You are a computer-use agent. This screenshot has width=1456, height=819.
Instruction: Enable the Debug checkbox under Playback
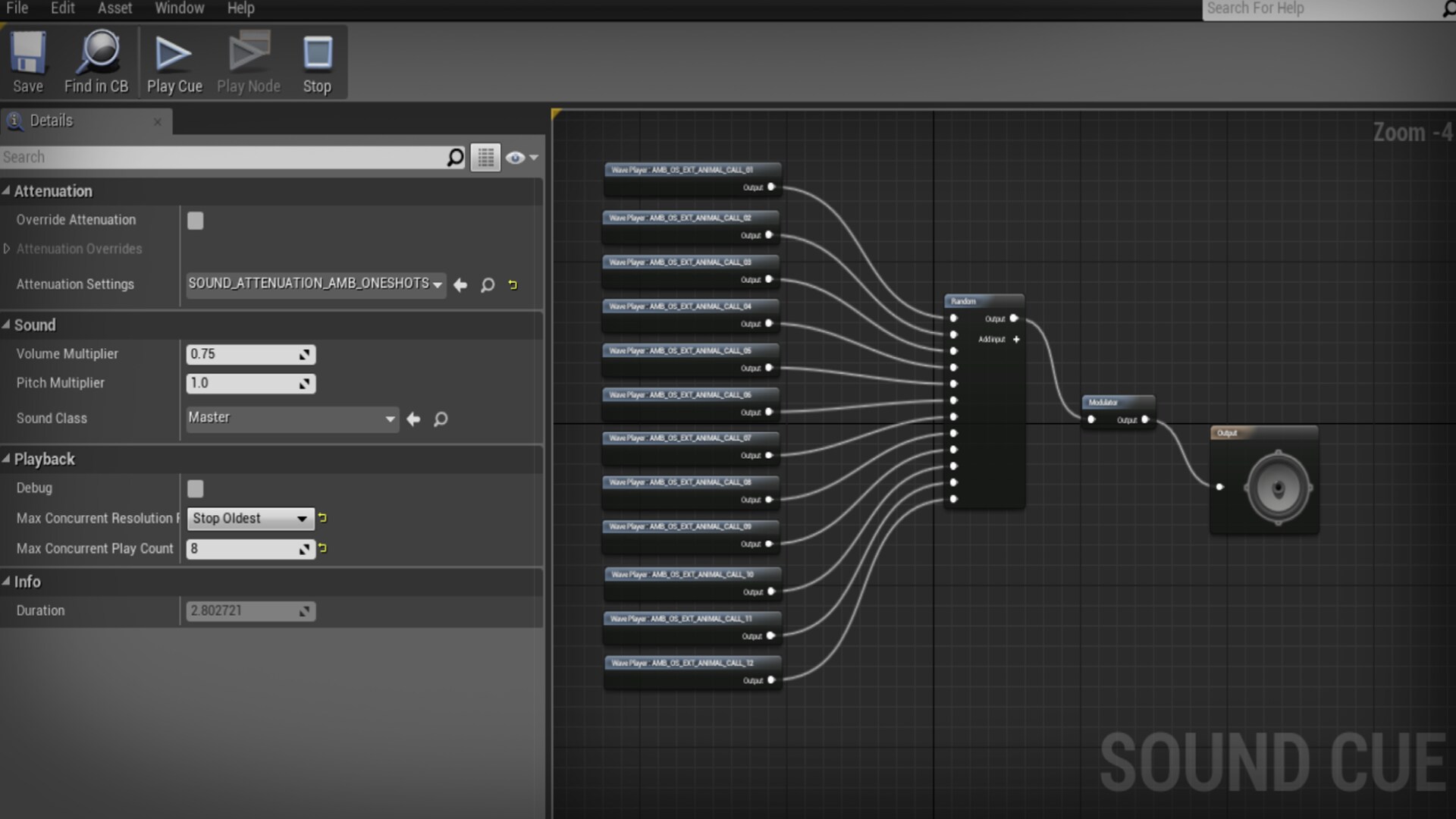pos(196,488)
